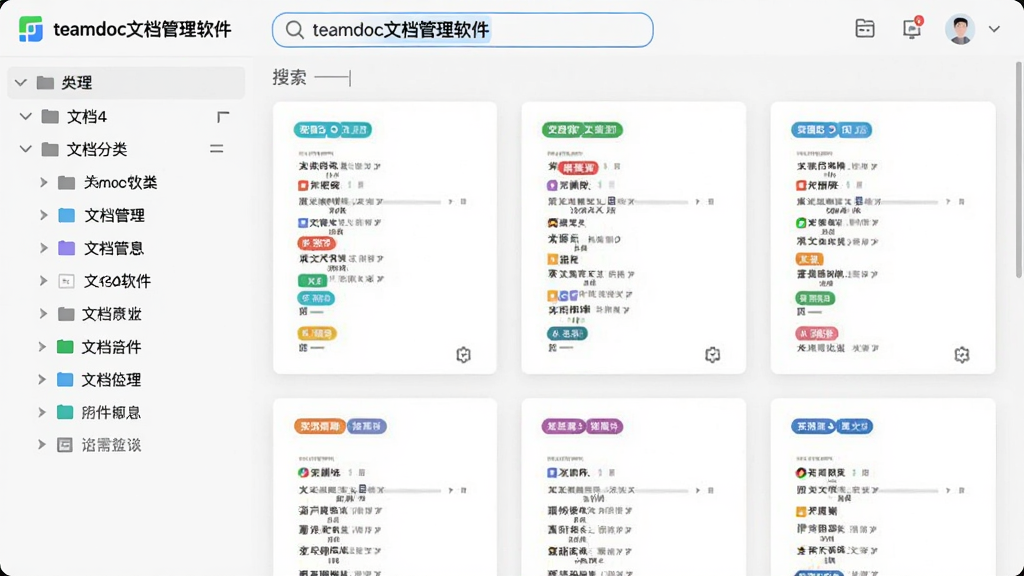Click the gray folder icon of 文档分类
The width and height of the screenshot is (1024, 576).
point(50,149)
